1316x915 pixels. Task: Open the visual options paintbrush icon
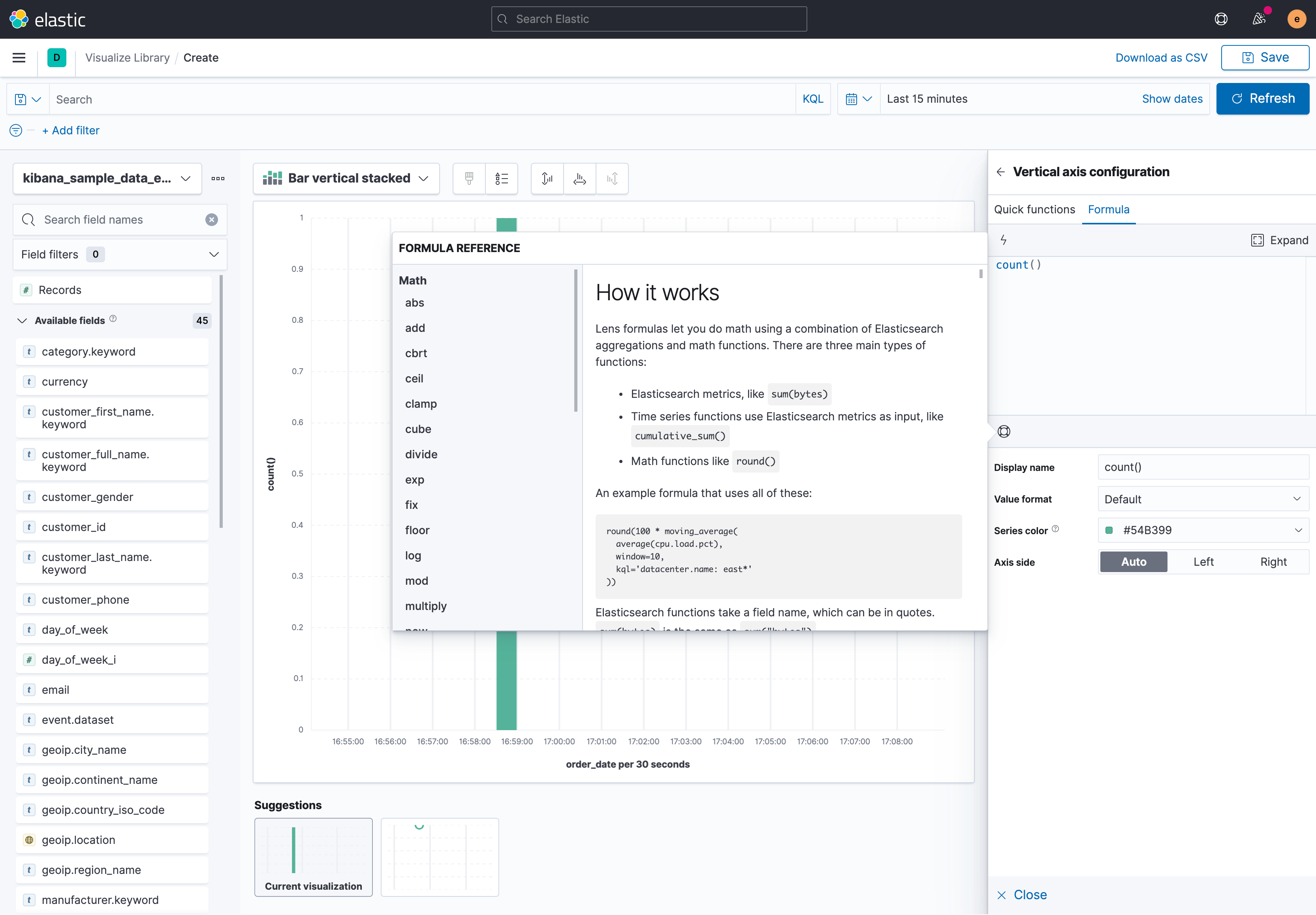coord(469,178)
